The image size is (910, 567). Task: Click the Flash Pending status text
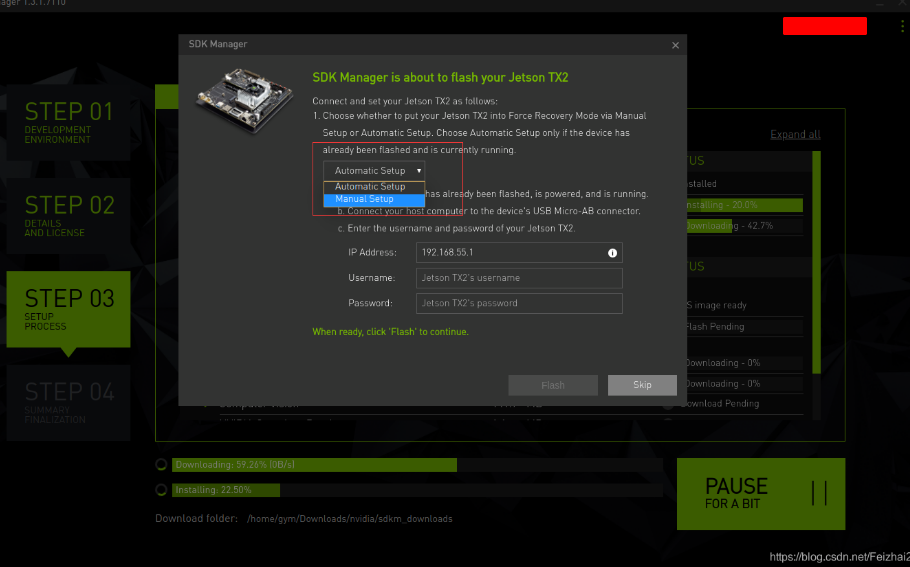pos(715,327)
